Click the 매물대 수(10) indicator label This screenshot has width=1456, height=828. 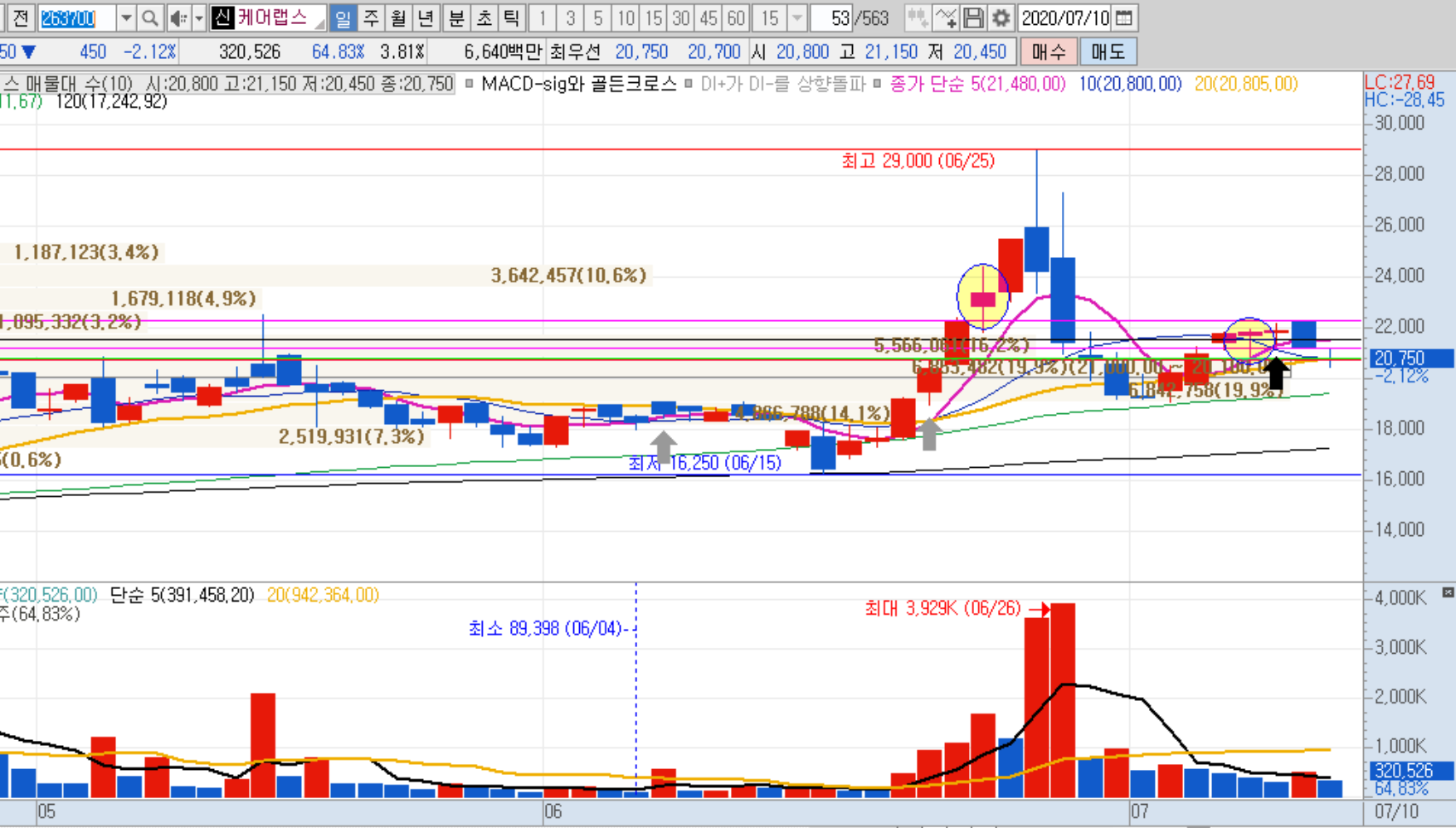pyautogui.click(x=78, y=84)
